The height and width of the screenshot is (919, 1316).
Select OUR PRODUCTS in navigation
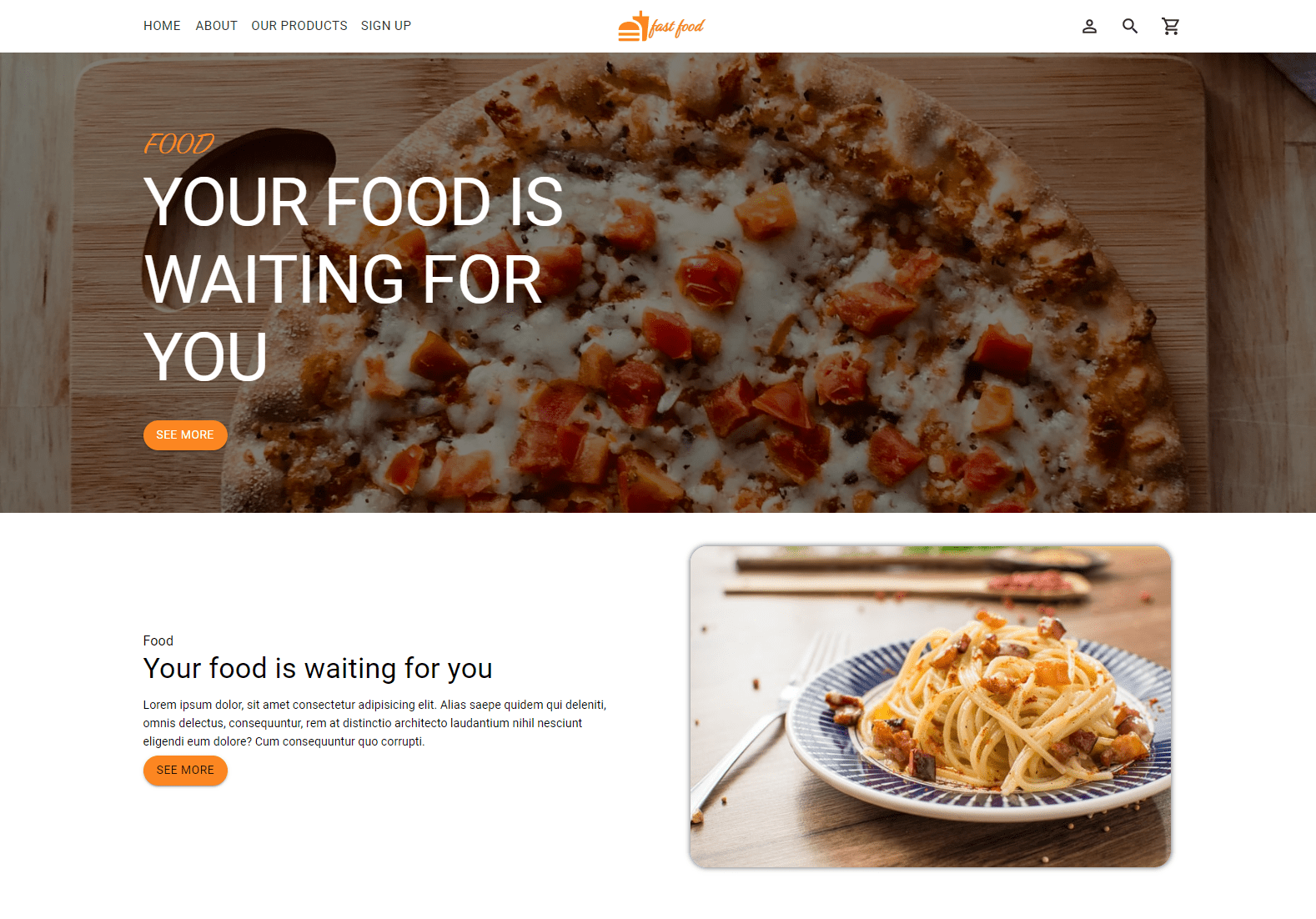(x=299, y=26)
